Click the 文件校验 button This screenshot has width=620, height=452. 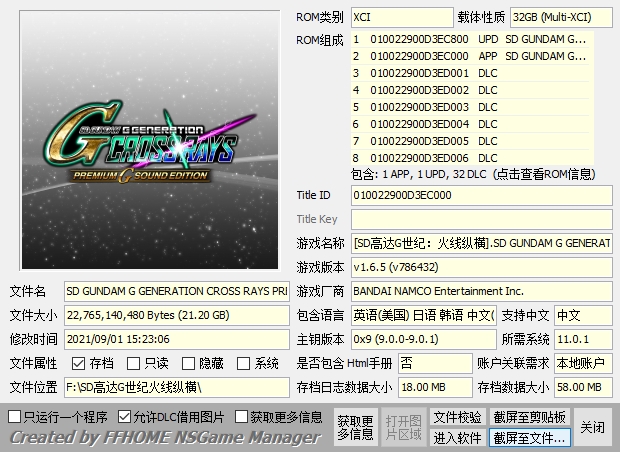457,417
